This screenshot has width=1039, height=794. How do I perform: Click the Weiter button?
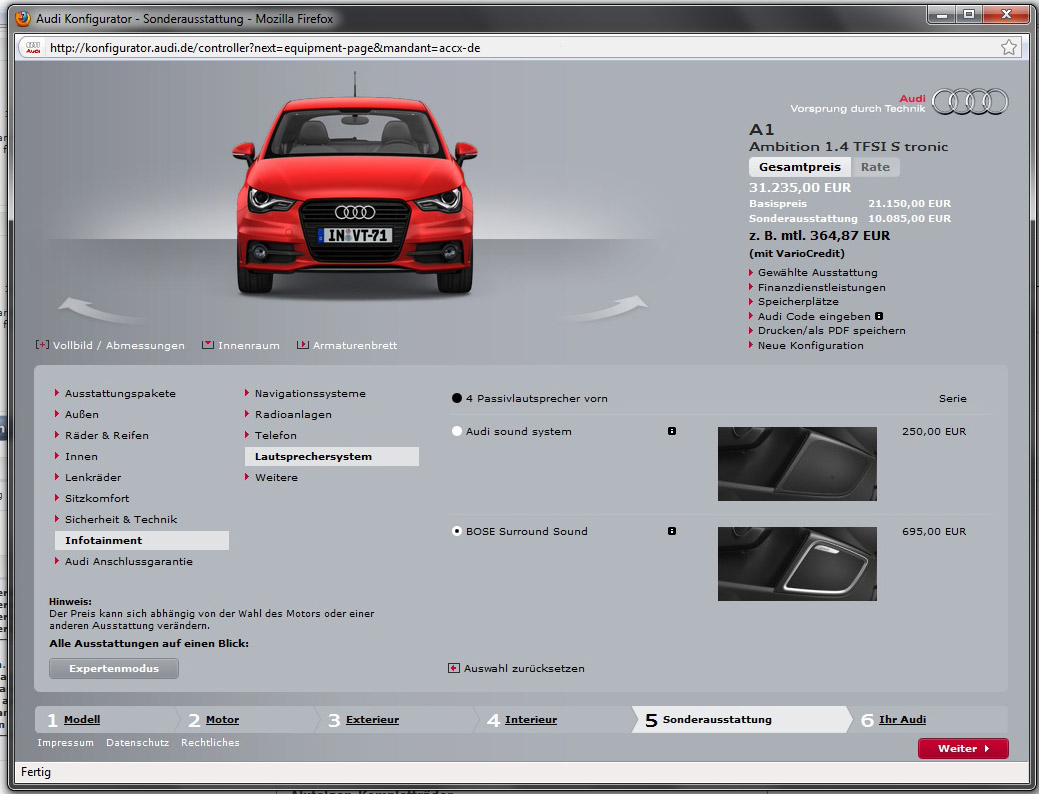click(x=963, y=748)
